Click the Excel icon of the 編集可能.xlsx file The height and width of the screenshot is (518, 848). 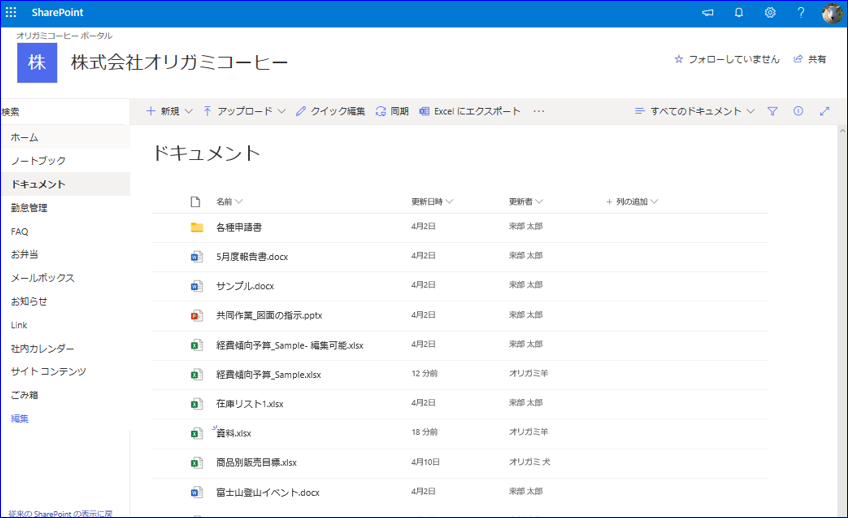click(x=197, y=345)
